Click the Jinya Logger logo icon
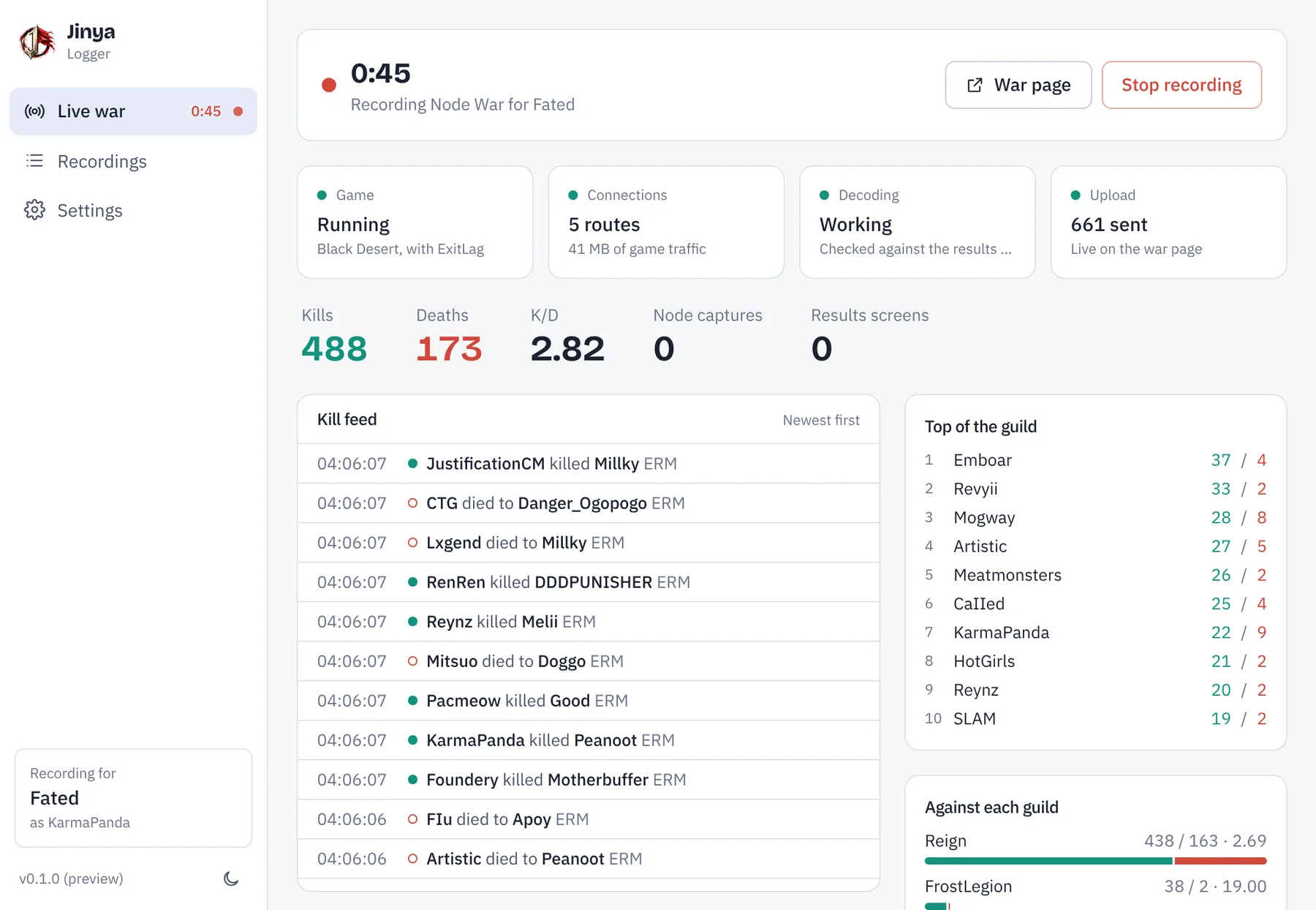Image resolution: width=1316 pixels, height=910 pixels. coord(37,42)
